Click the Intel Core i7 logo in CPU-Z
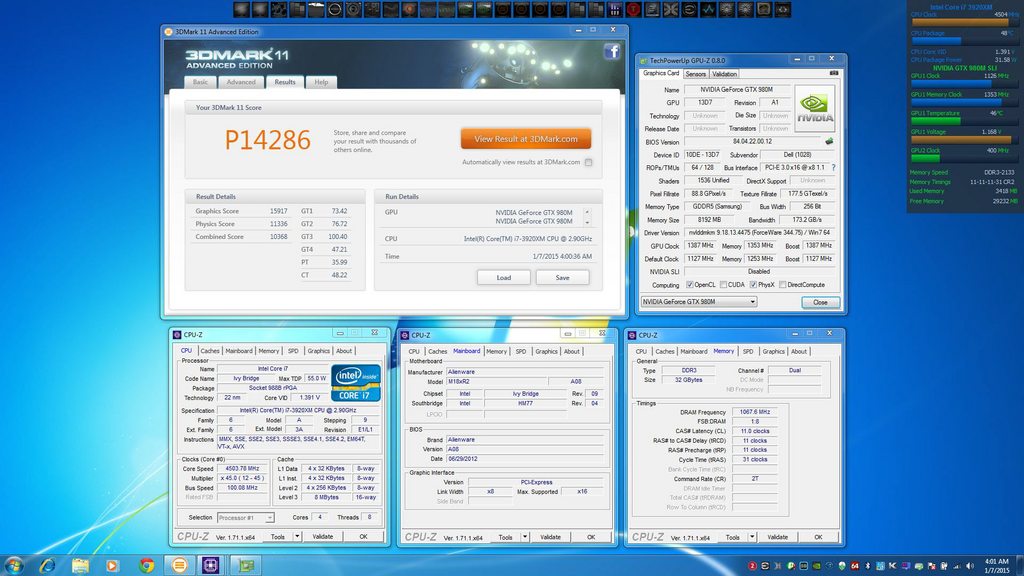 (355, 383)
